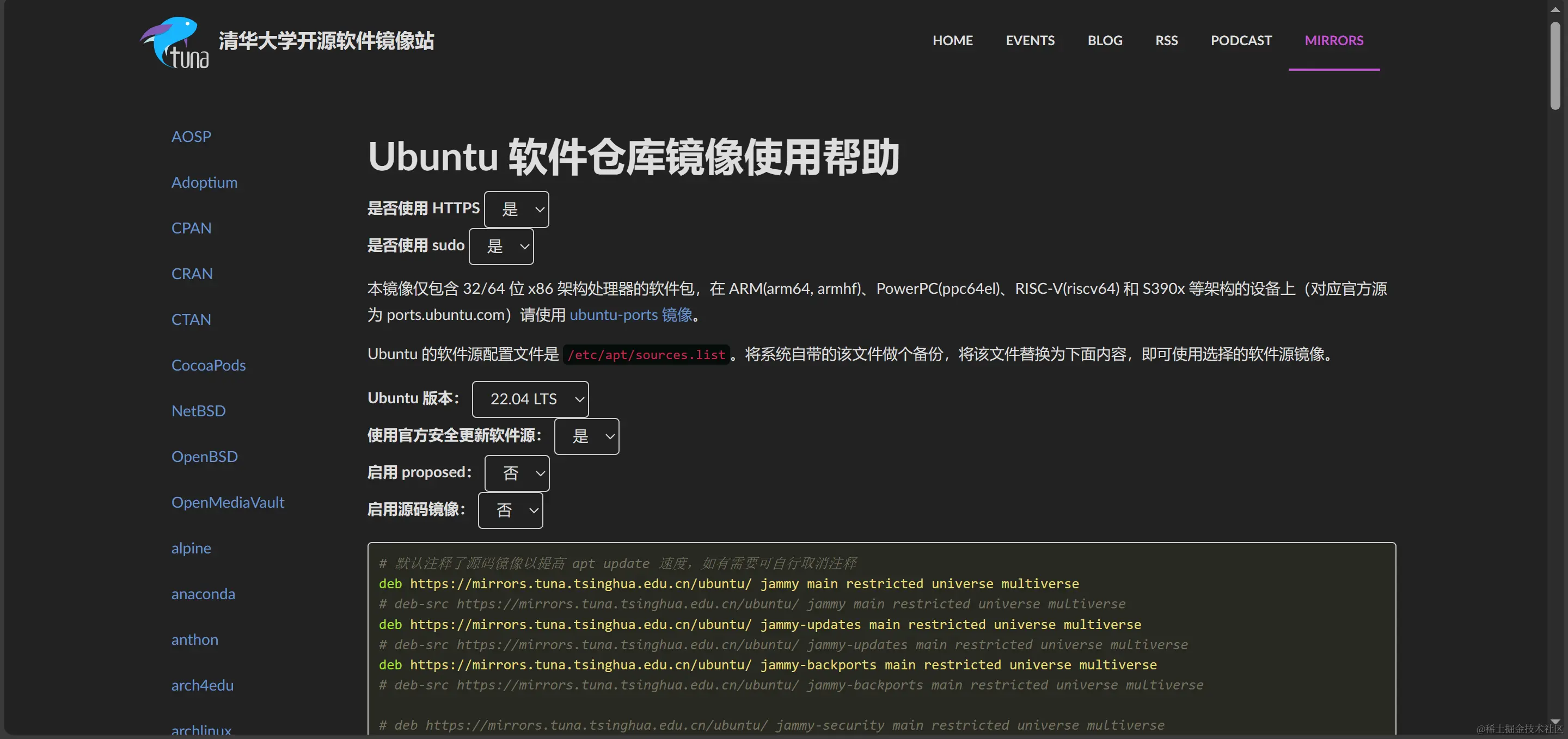Open the sudo usage dropdown
The height and width of the screenshot is (739, 1568).
501,247
